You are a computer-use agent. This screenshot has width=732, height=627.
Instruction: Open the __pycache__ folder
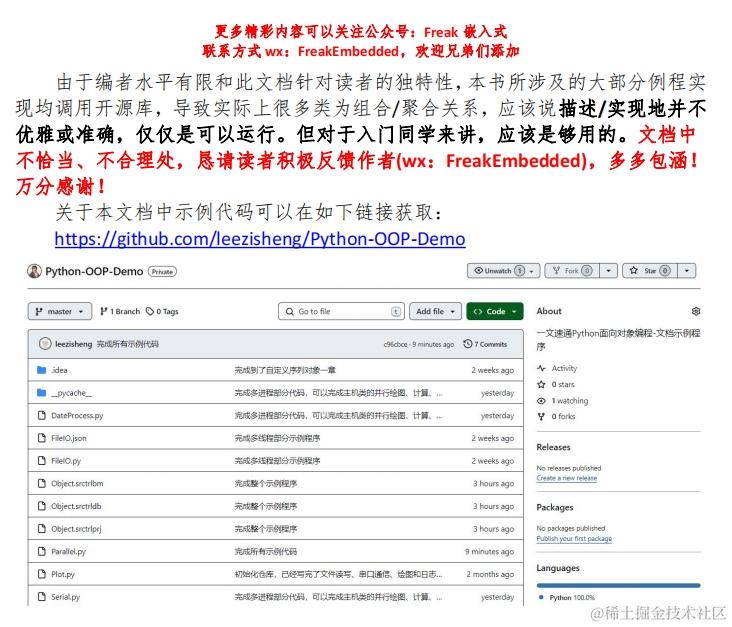(71, 393)
